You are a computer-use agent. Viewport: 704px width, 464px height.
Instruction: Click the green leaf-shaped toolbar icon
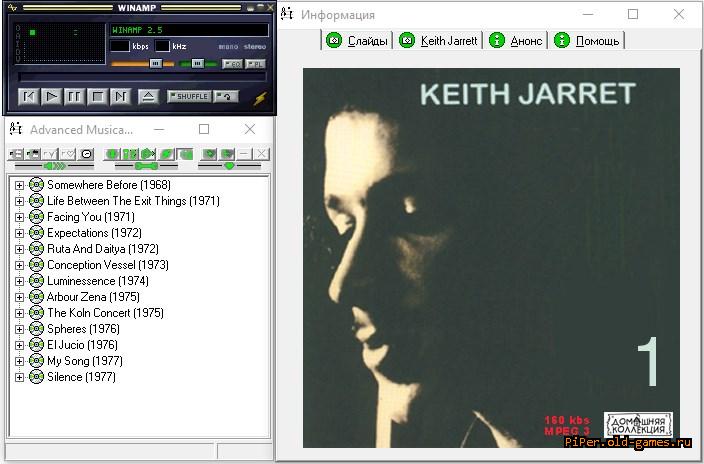tap(166, 154)
